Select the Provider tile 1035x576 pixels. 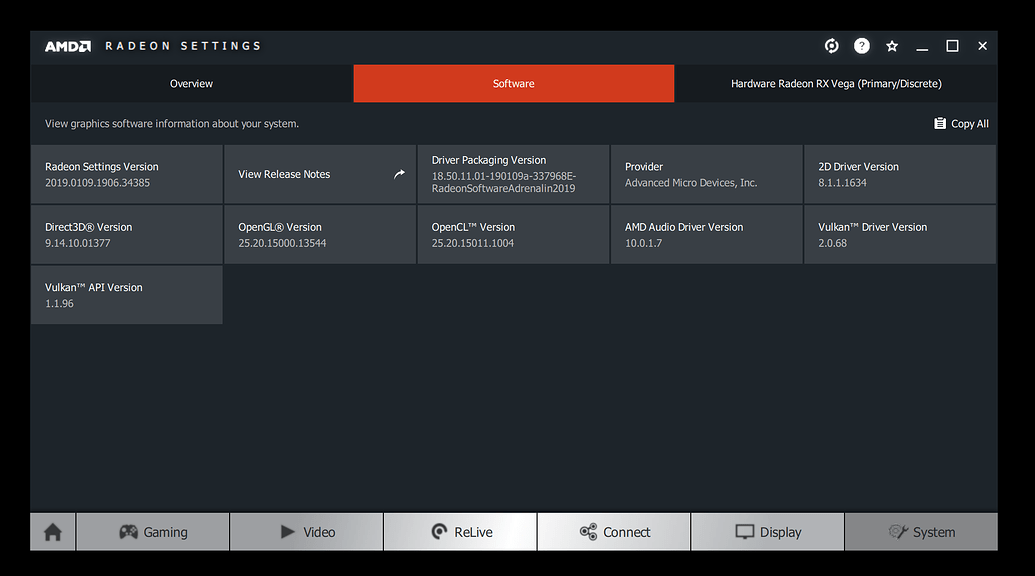click(707, 174)
